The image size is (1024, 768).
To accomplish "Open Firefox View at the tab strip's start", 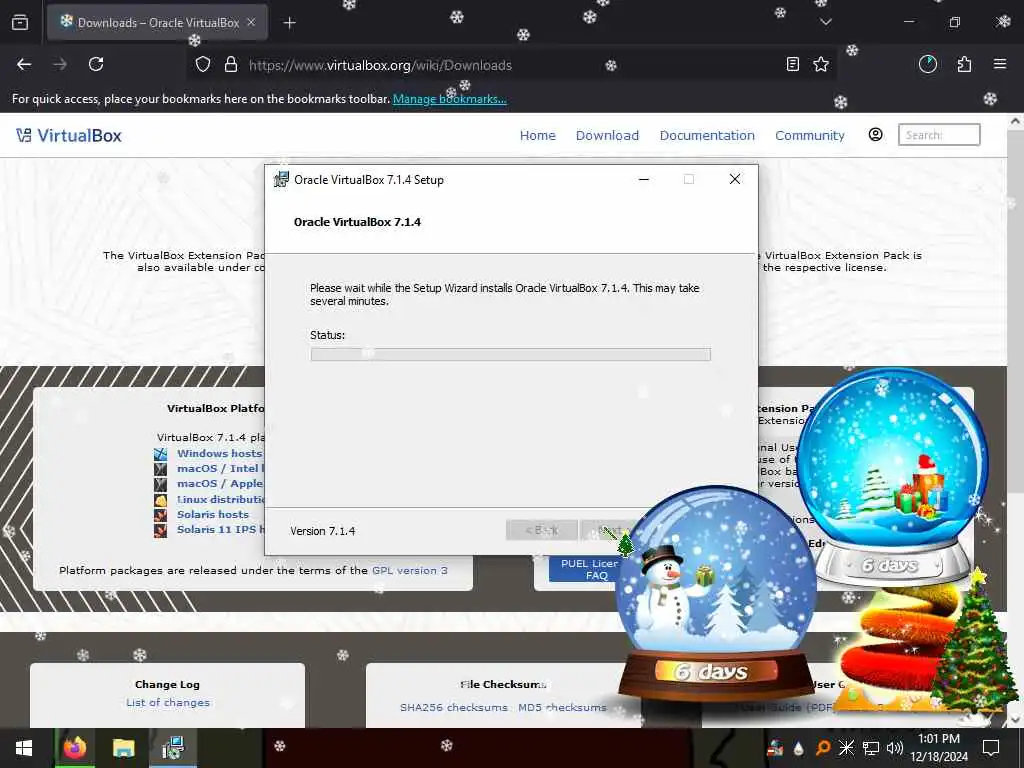I will click(x=20, y=22).
